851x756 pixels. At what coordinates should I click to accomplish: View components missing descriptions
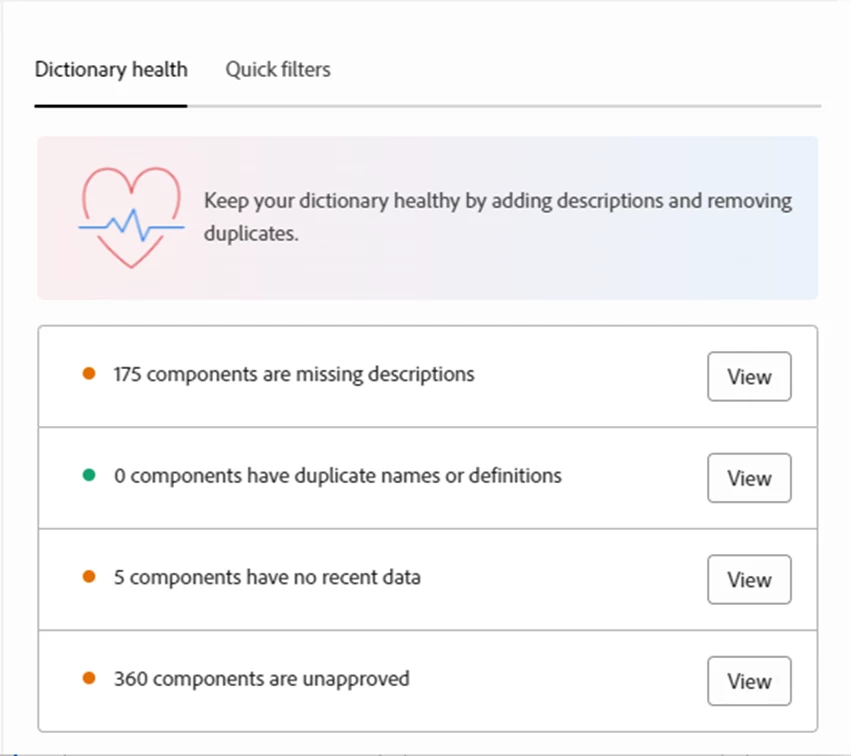[749, 377]
